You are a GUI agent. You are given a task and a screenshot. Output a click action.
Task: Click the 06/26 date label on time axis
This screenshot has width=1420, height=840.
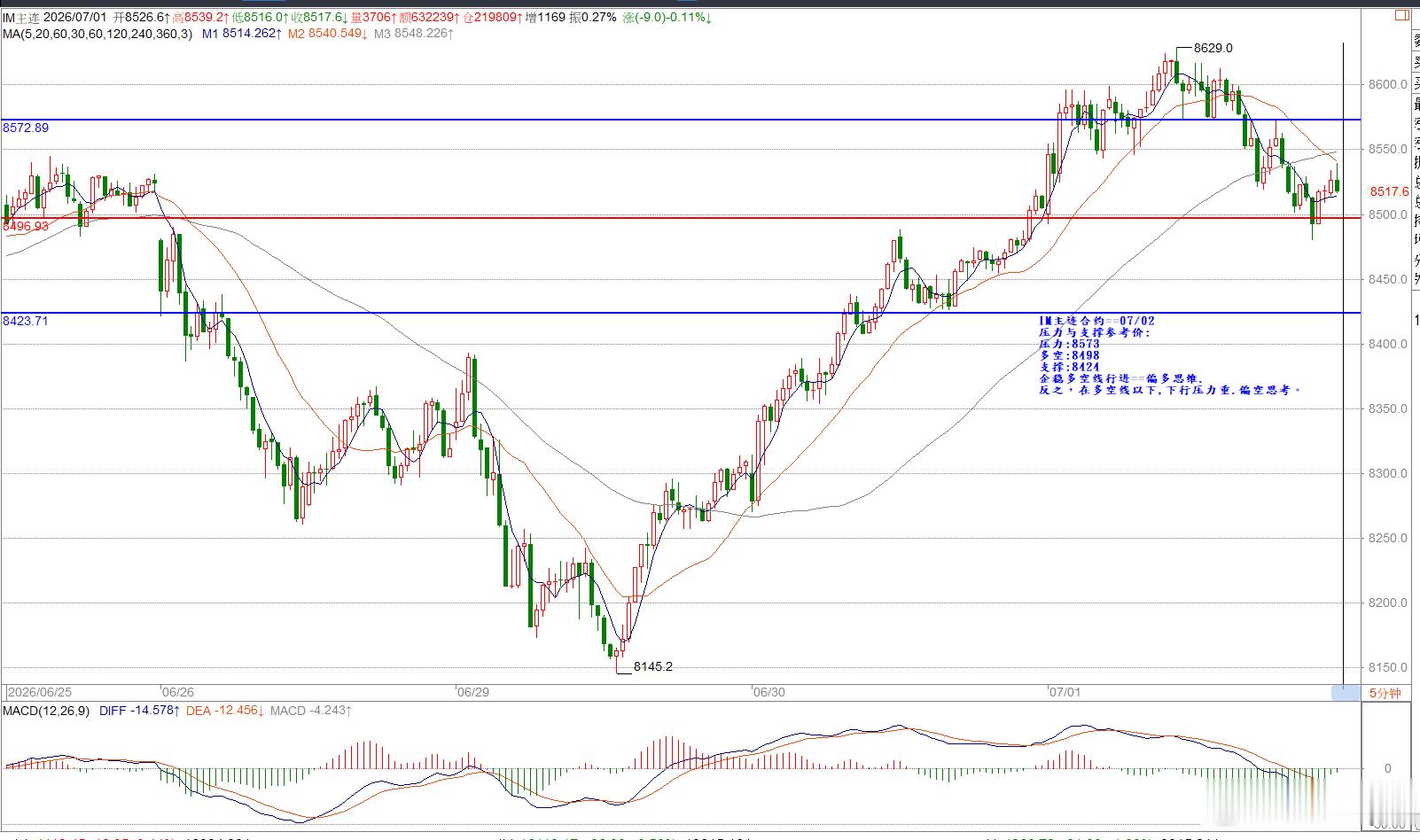(x=178, y=692)
